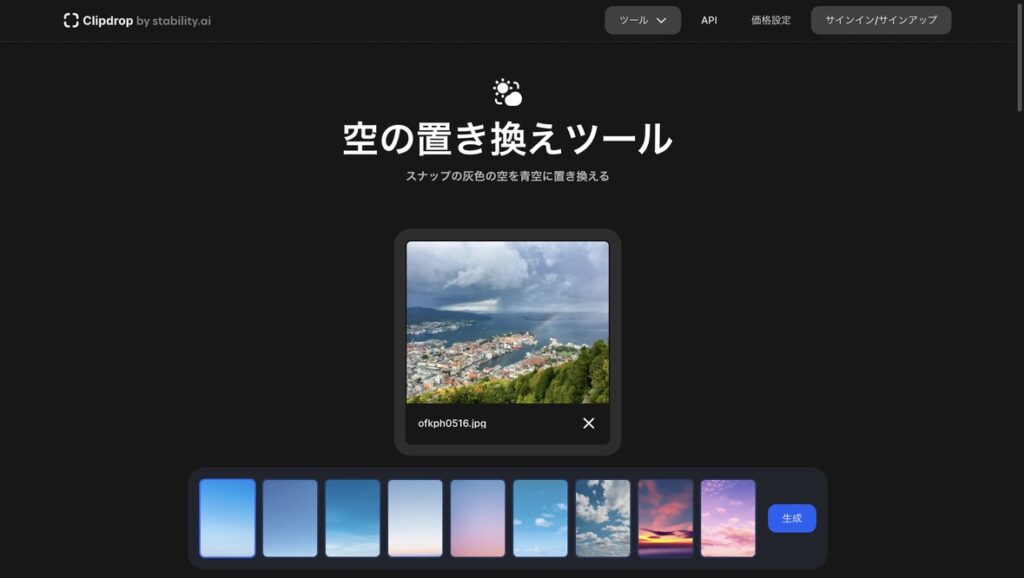Click the サインイン/サインアップ button

[x=881, y=20]
